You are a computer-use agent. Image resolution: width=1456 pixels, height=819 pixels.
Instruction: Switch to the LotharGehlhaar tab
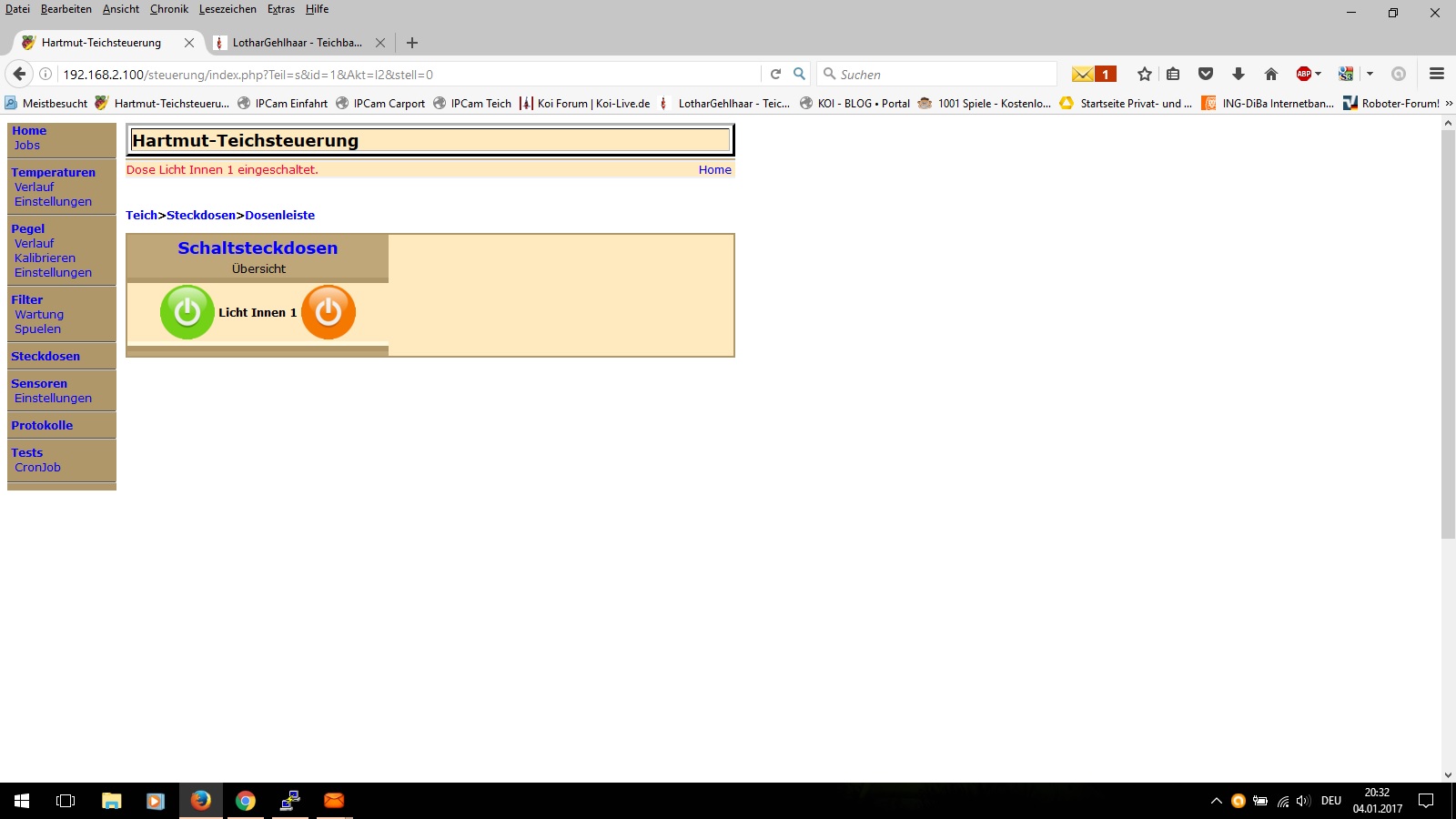click(296, 43)
